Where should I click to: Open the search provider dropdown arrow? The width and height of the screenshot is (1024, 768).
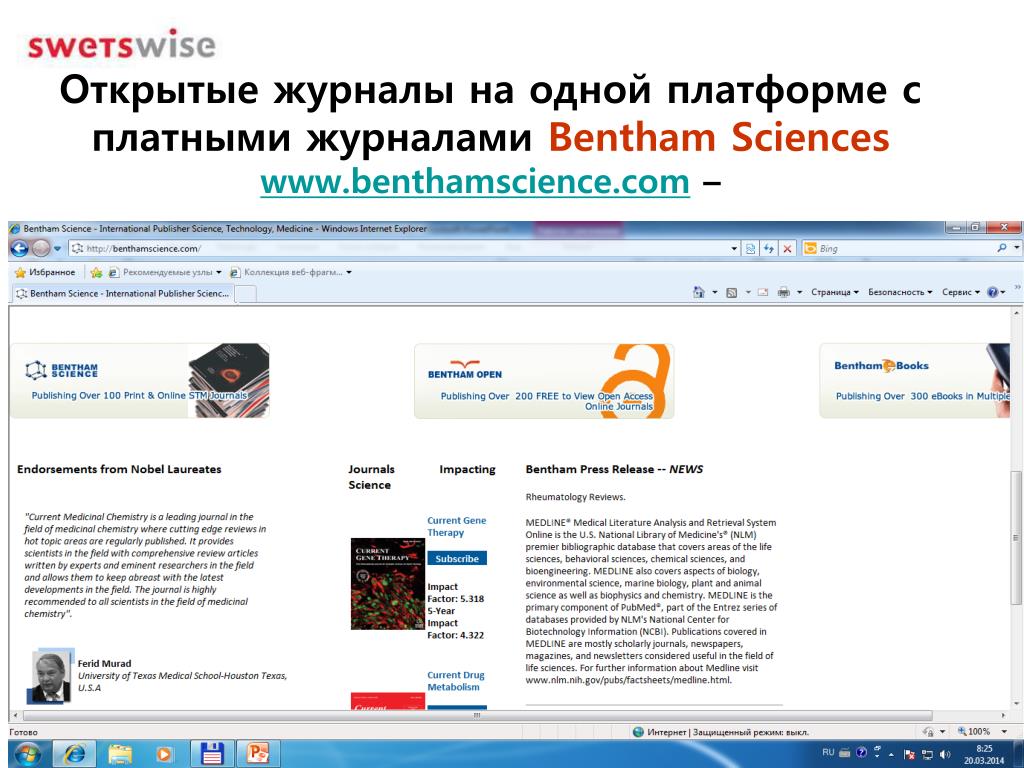point(1016,248)
